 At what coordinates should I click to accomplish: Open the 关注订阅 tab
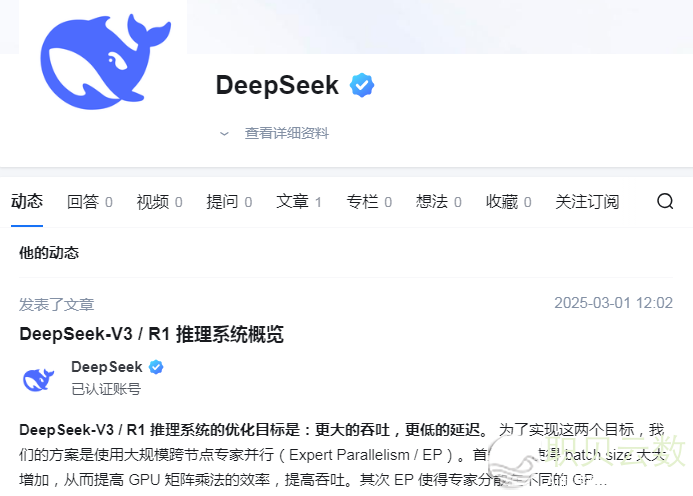point(587,202)
